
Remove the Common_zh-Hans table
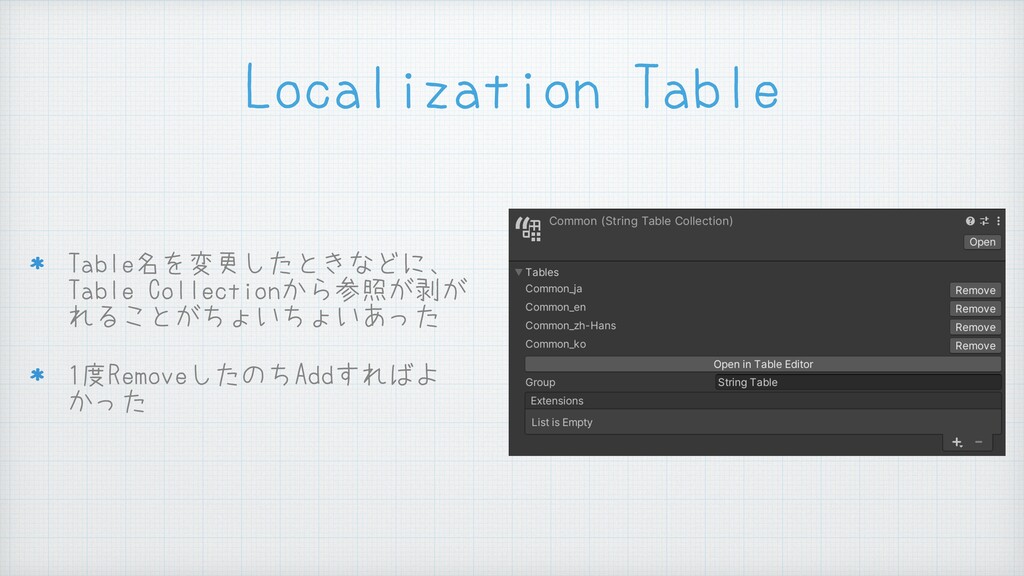tap(975, 327)
